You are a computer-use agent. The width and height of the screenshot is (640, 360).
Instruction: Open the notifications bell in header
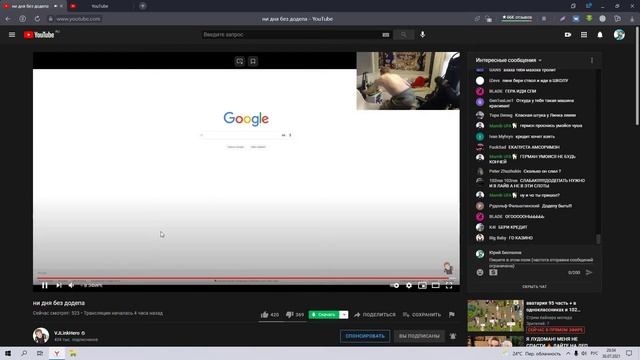pos(600,35)
